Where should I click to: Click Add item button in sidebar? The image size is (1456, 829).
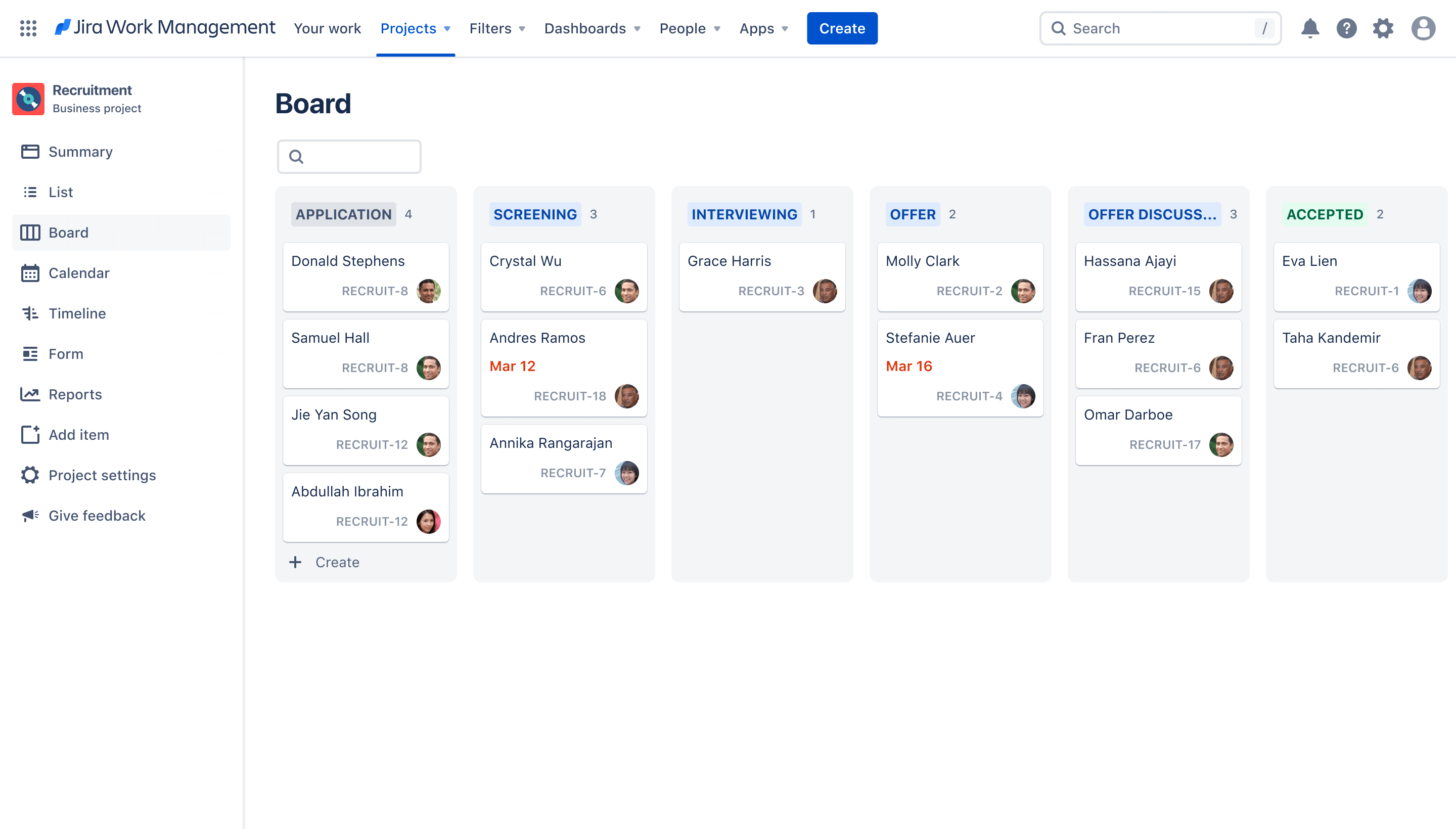tap(79, 434)
